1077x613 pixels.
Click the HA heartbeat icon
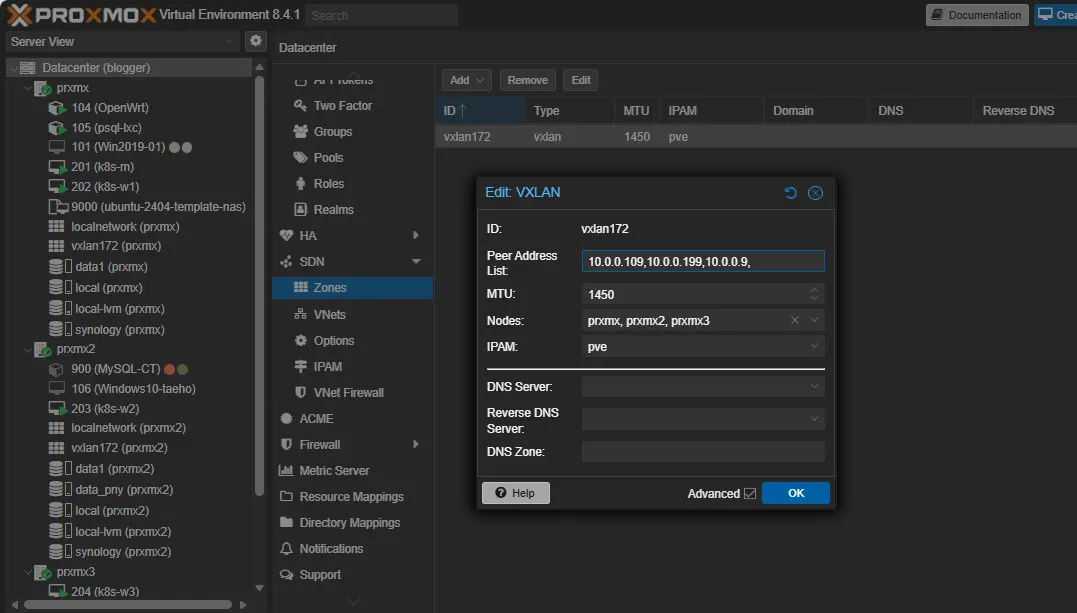(x=286, y=236)
